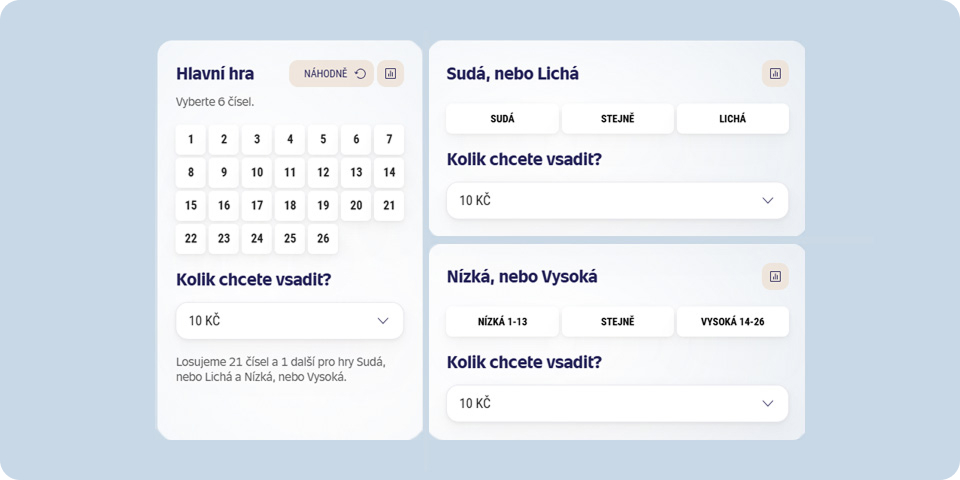Select the SUDÁ option
The height and width of the screenshot is (480, 960).
pyautogui.click(x=502, y=119)
